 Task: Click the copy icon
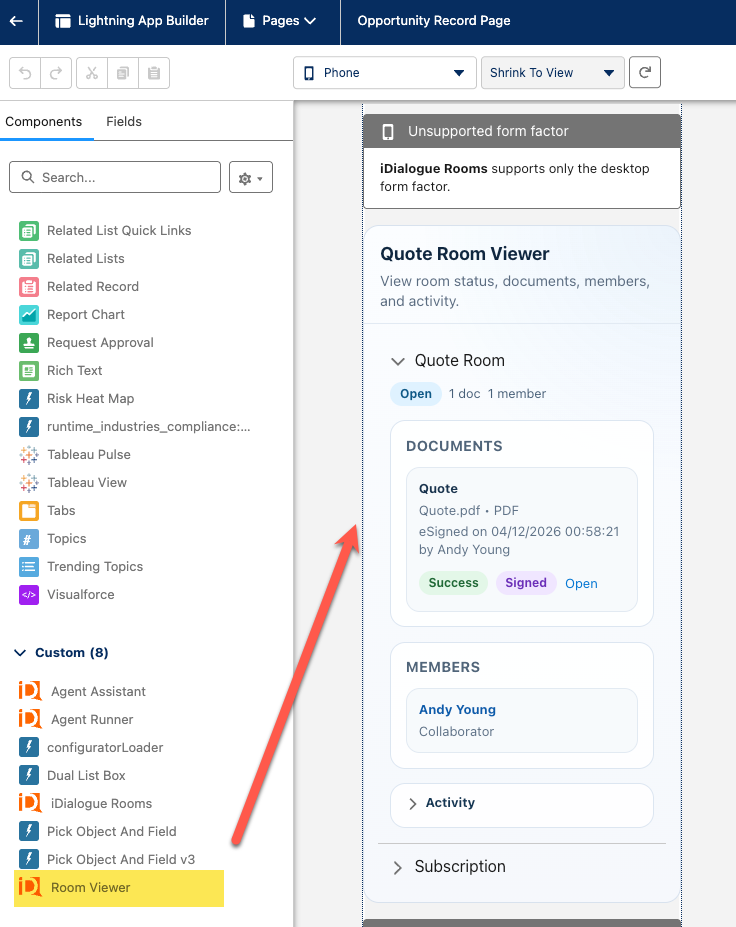[x=123, y=73]
